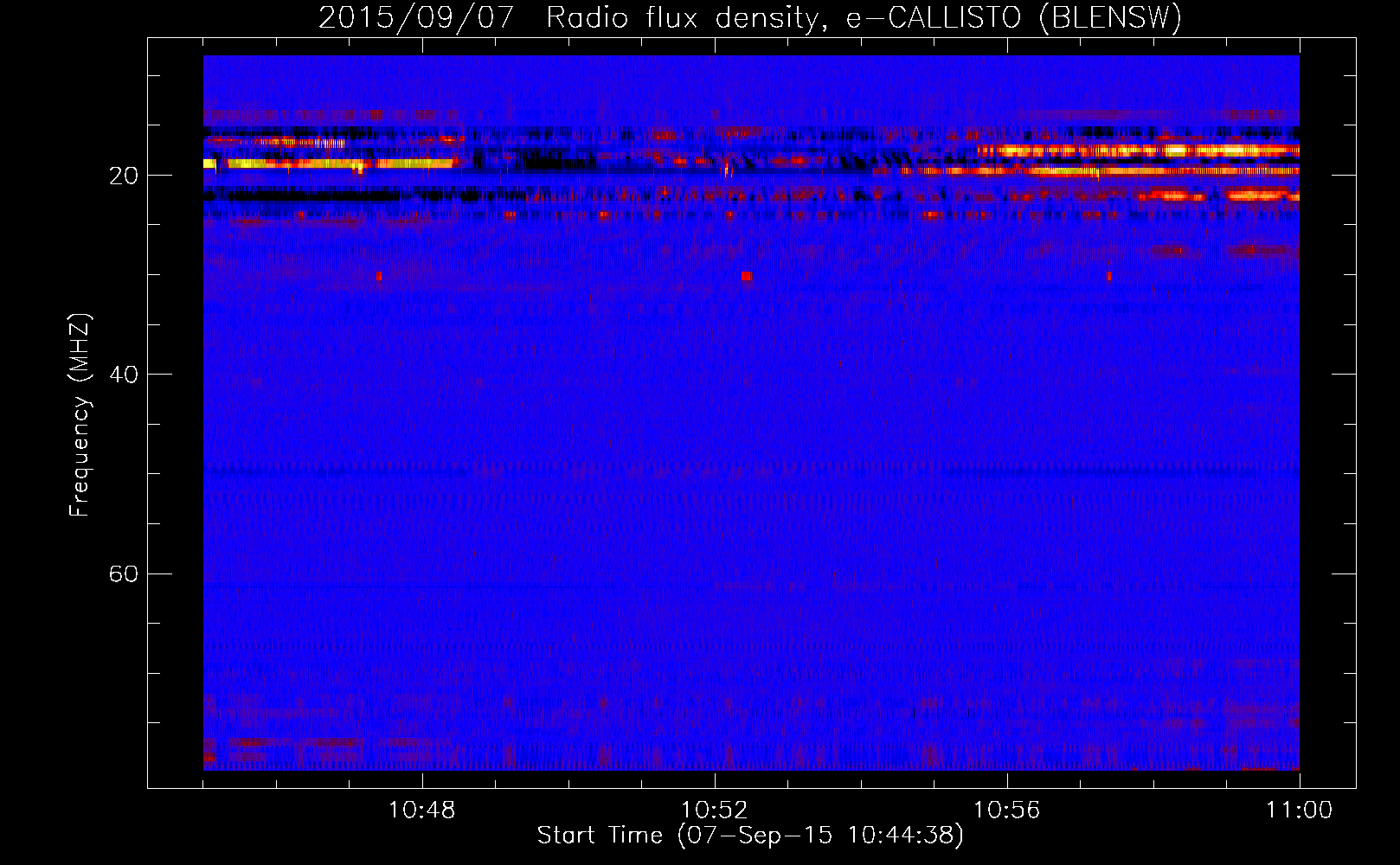1400x865 pixels.
Task: Click the red burst spot near 10:52 at 30 MHz
Action: (x=747, y=276)
